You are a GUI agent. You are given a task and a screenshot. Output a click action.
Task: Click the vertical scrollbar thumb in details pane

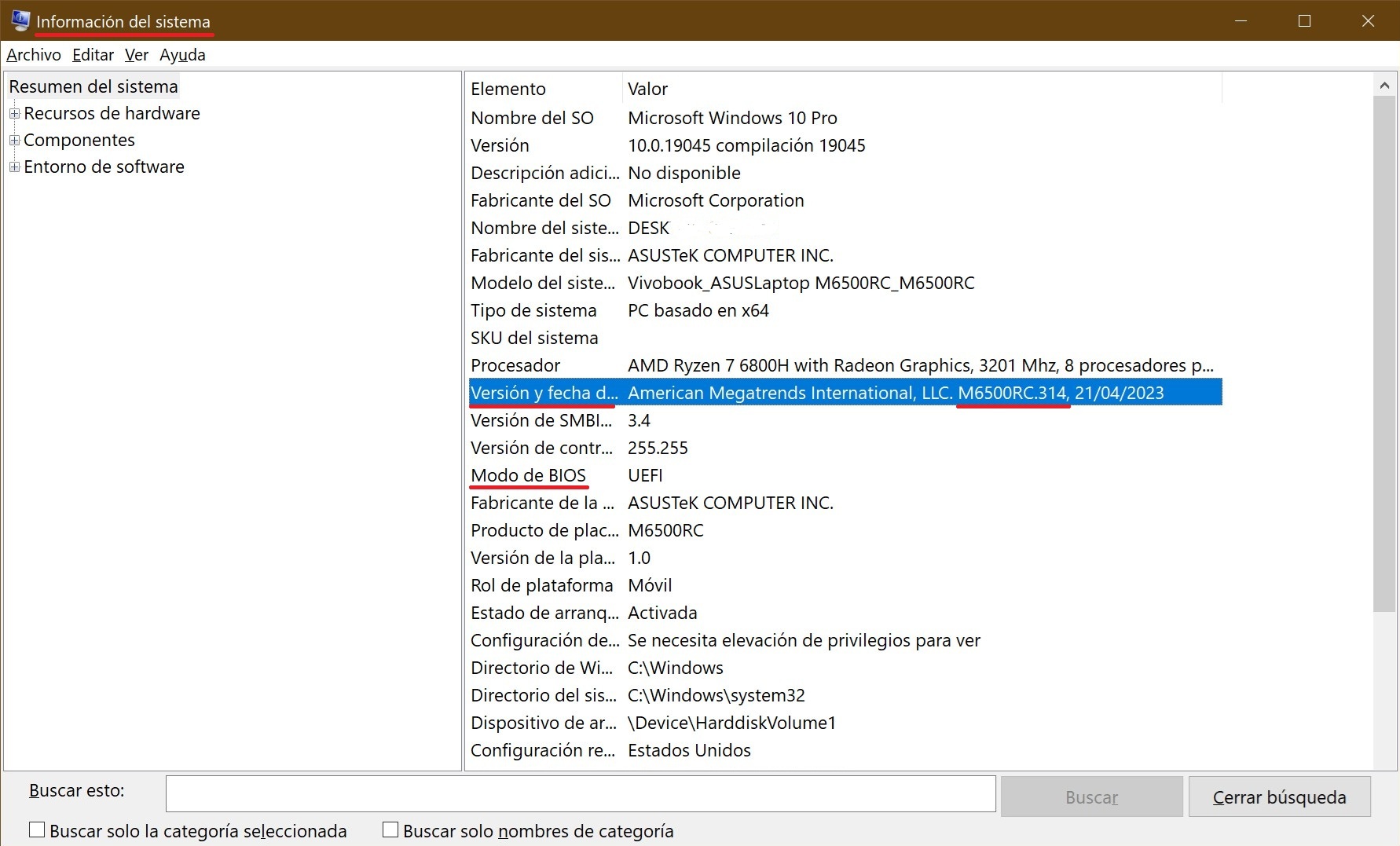[x=1384, y=353]
